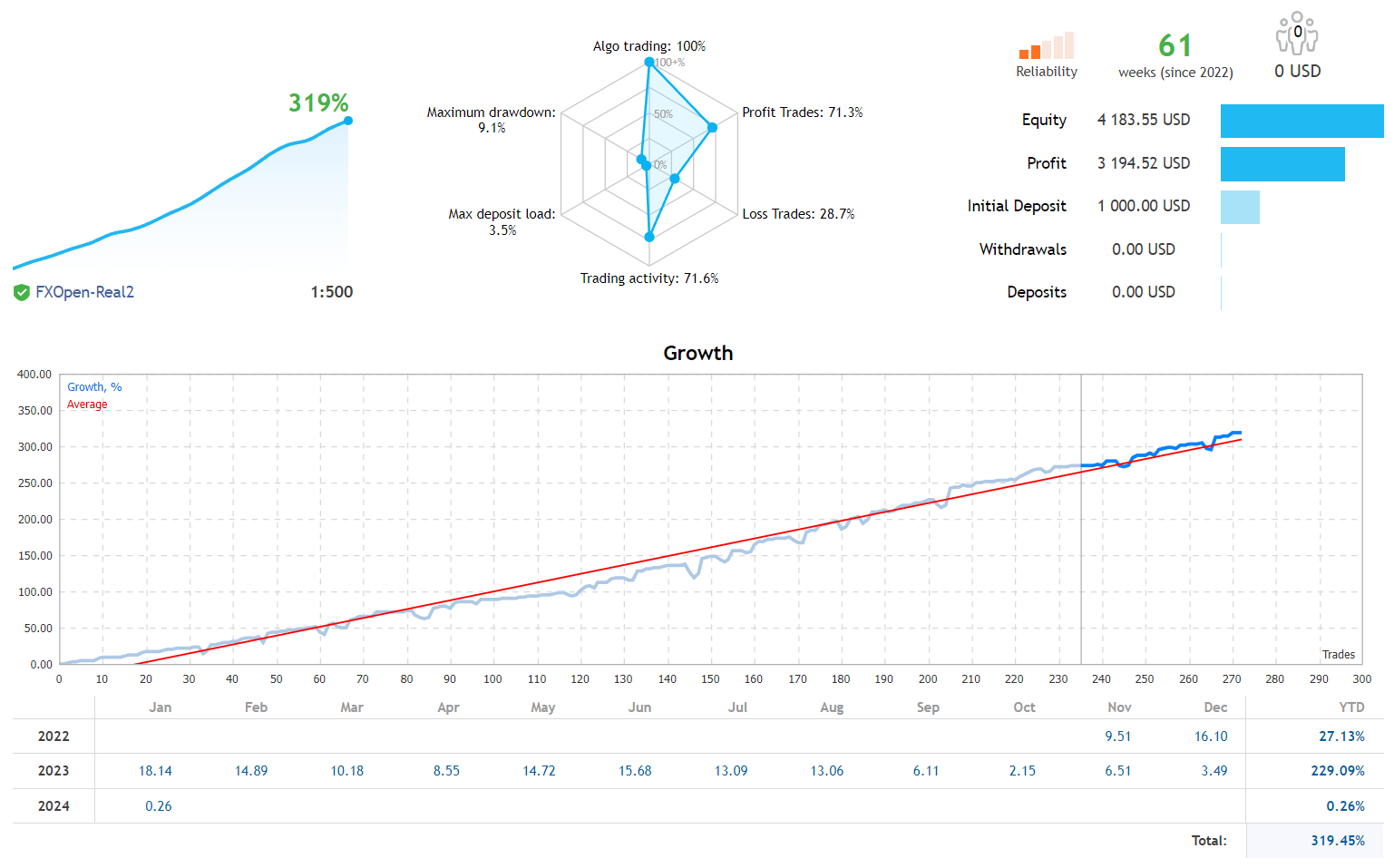
Task: Click the verified green checkmark badge
Action: pos(21,292)
